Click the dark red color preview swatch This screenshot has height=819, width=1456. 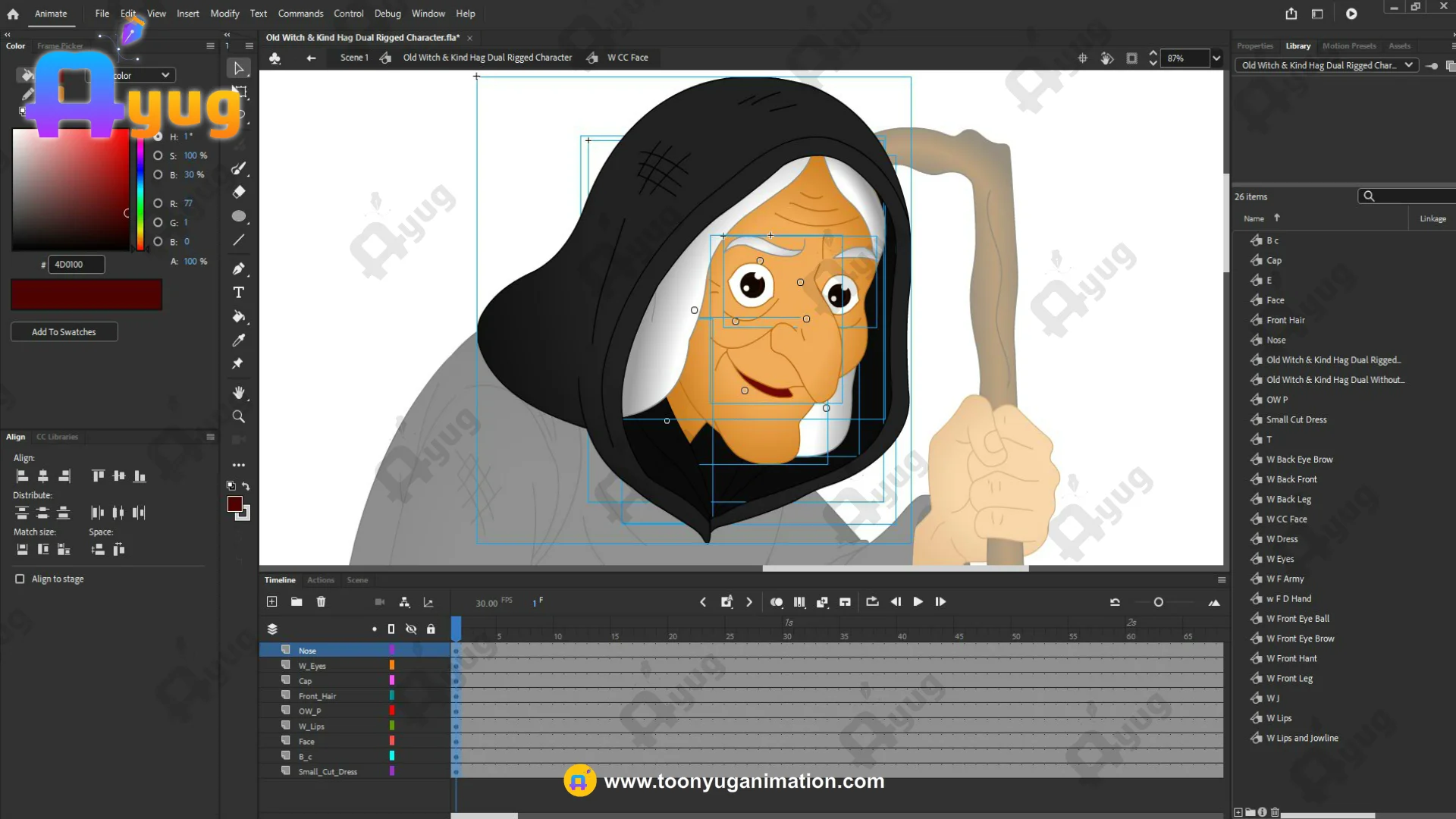click(86, 294)
